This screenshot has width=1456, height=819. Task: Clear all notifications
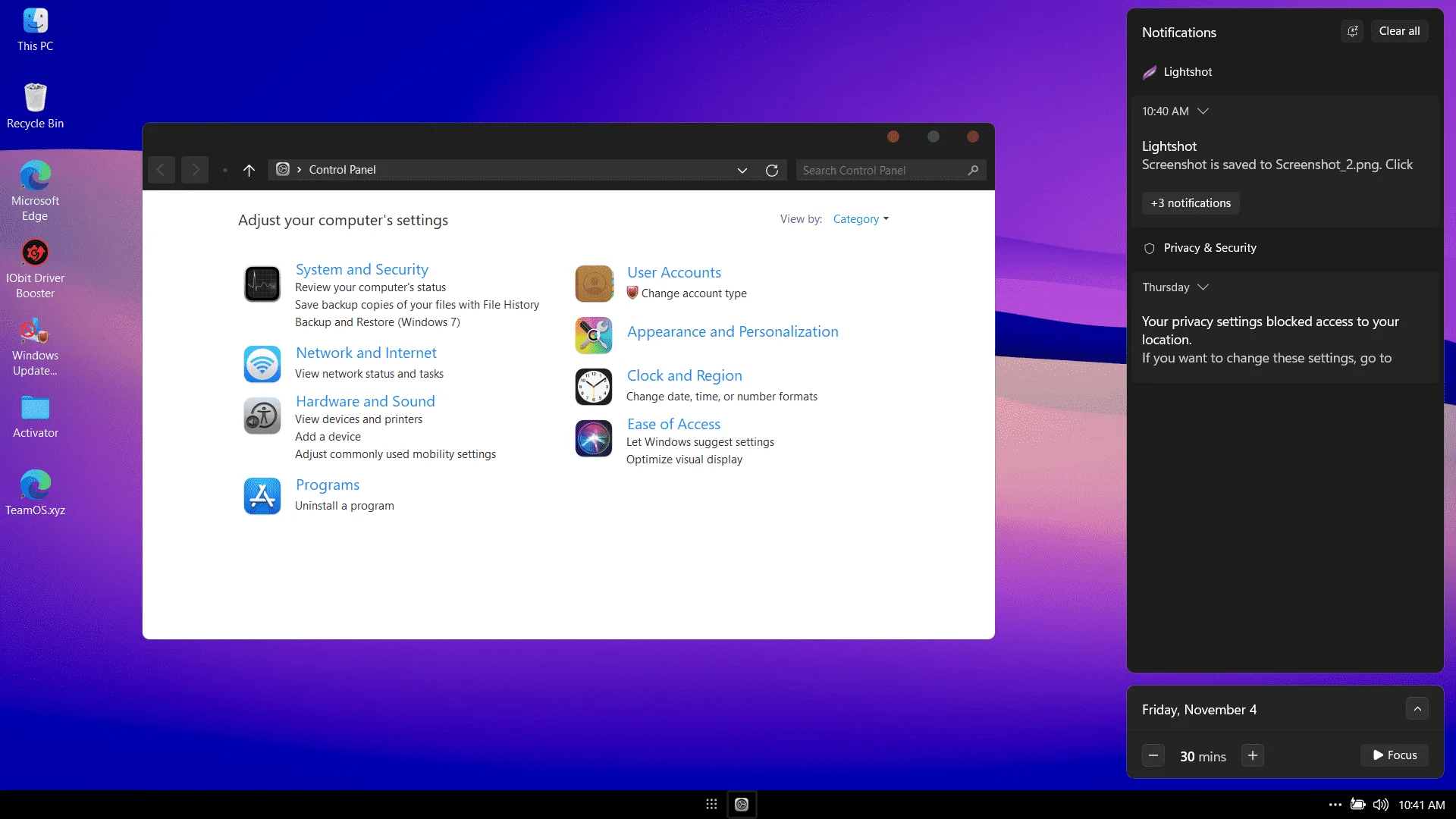[x=1399, y=31]
